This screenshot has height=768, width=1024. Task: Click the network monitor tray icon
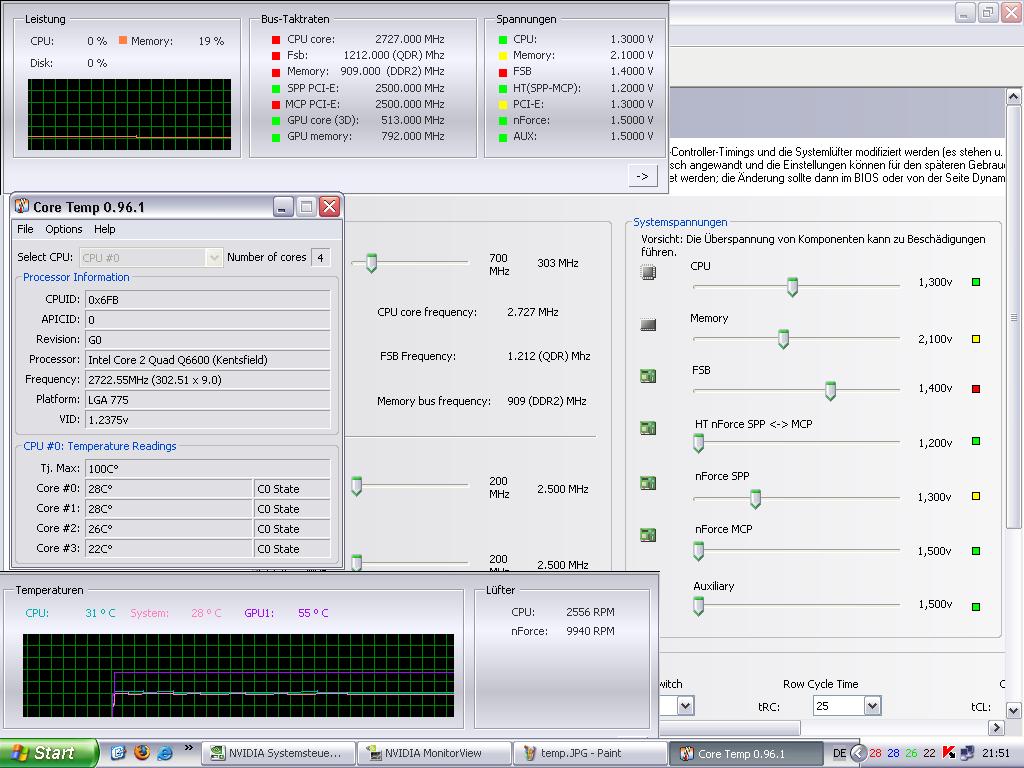coord(967,753)
